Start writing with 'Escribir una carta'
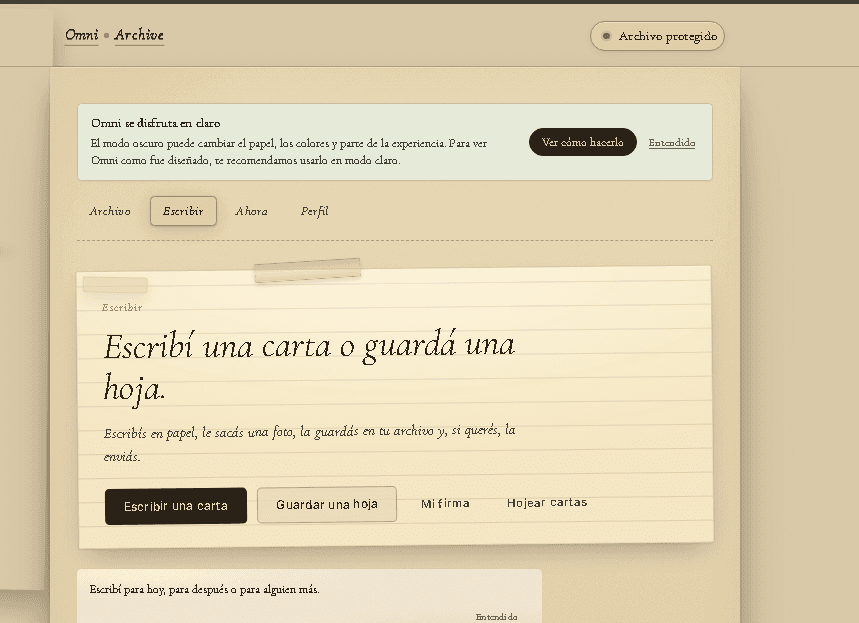Image resolution: width=859 pixels, height=623 pixels. pyautogui.click(x=176, y=506)
